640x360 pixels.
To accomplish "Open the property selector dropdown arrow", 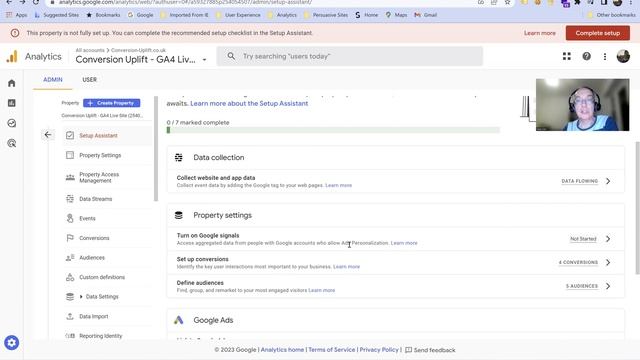I will tap(204, 60).
